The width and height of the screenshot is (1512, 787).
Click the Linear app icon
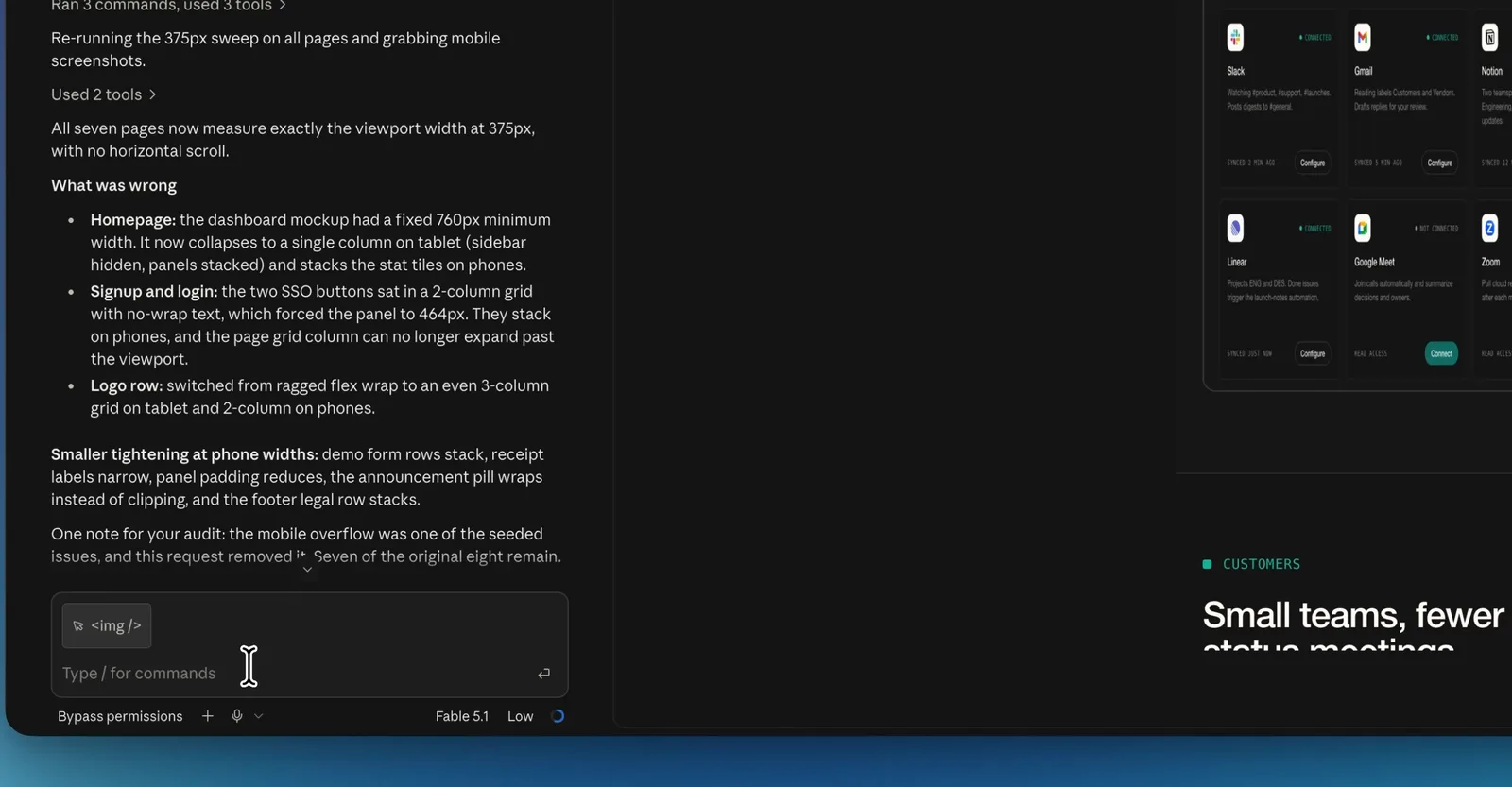coord(1235,228)
